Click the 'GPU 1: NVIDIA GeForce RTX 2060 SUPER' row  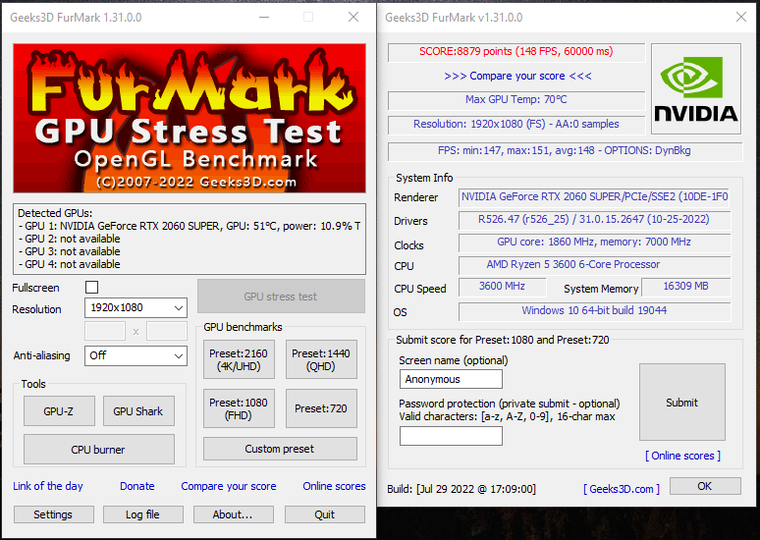click(x=190, y=226)
